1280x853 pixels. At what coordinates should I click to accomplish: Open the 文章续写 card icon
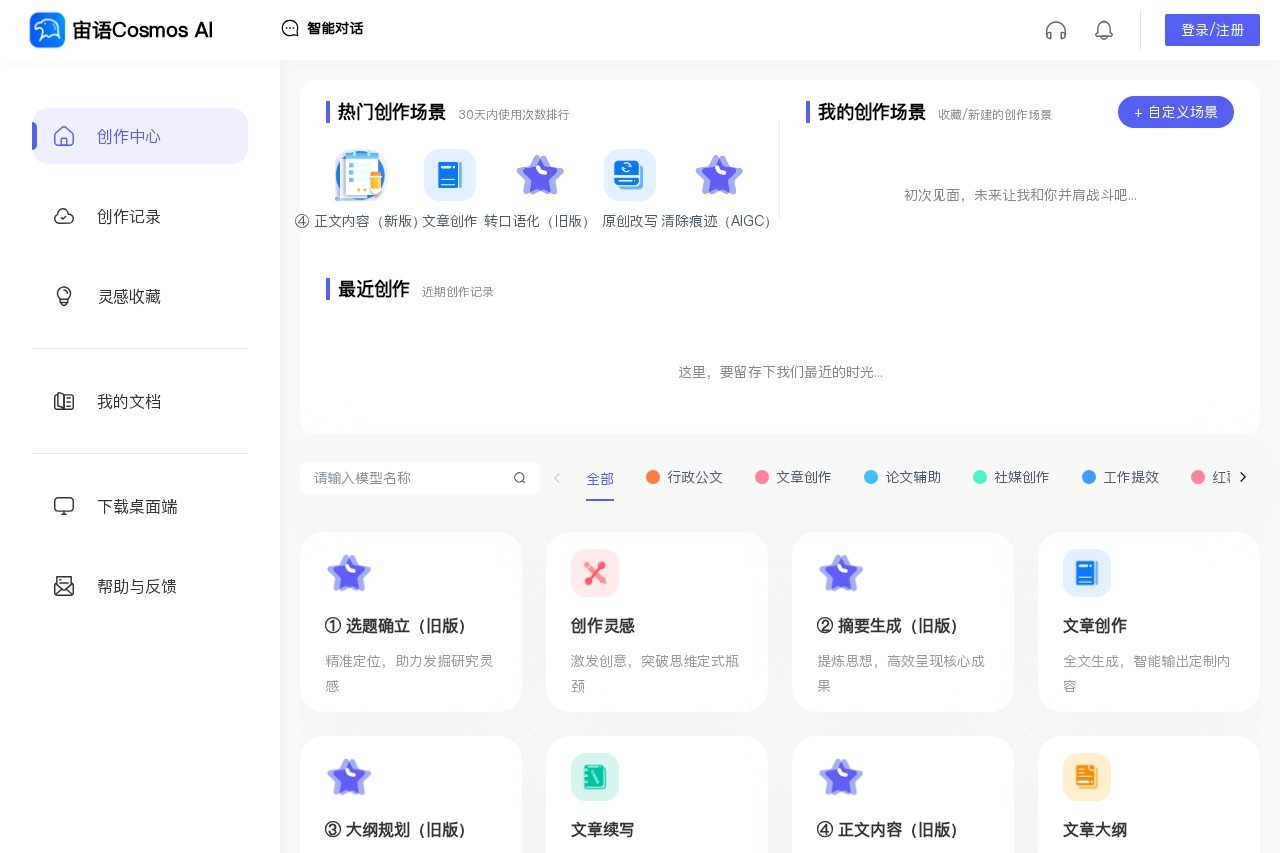coord(595,777)
